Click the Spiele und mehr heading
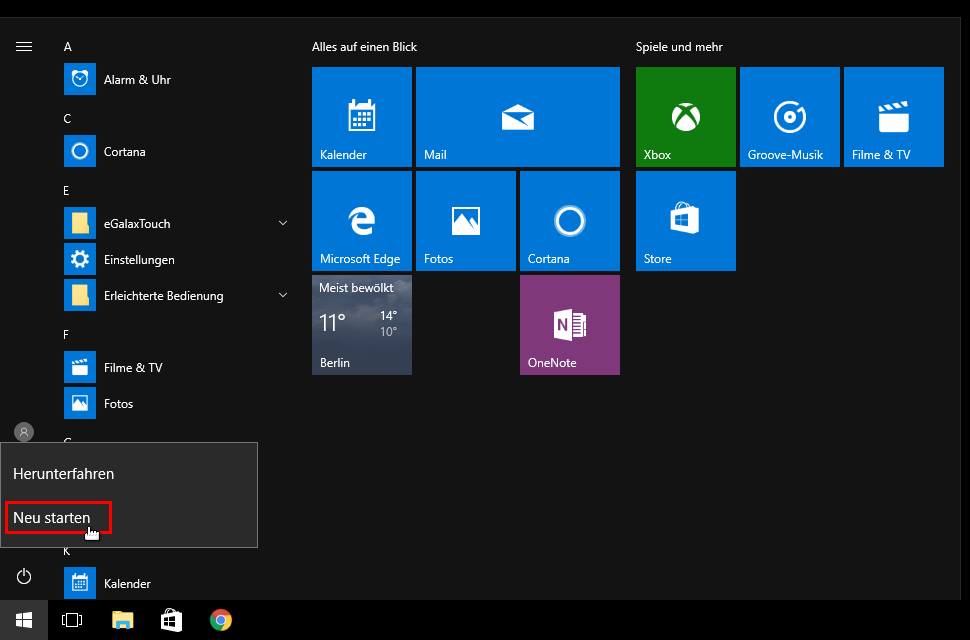Screen dimensions: 970x640 679,47
